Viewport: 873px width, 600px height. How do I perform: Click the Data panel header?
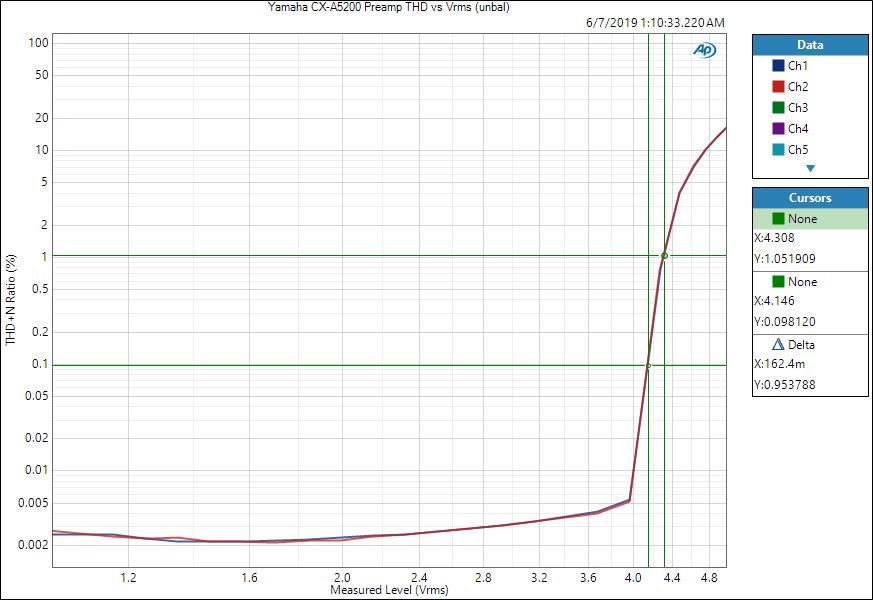(x=810, y=45)
